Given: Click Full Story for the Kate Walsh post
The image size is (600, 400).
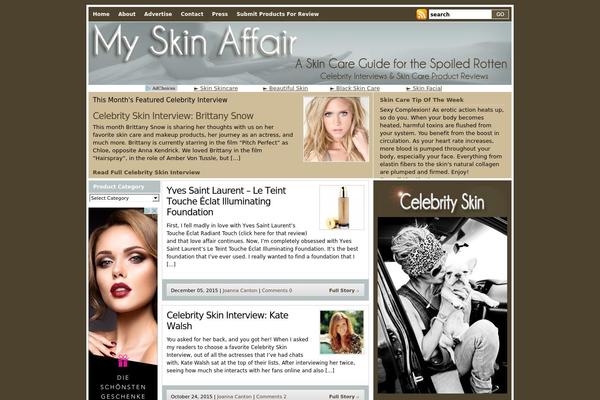Looking at the screenshot, I should tap(344, 397).
